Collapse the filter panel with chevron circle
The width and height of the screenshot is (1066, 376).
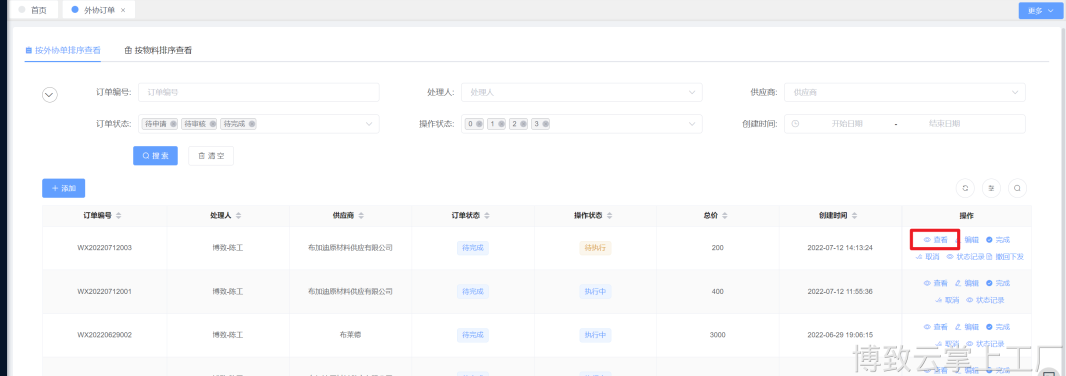click(x=50, y=95)
